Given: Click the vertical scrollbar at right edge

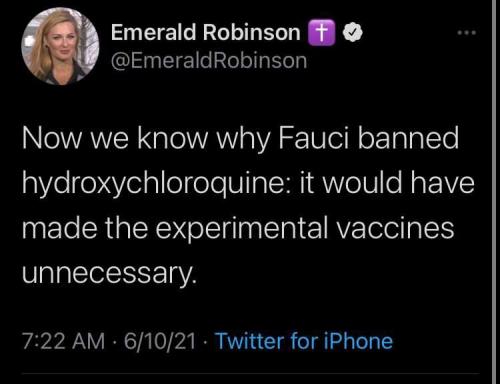Looking at the screenshot, I should (495, 192).
